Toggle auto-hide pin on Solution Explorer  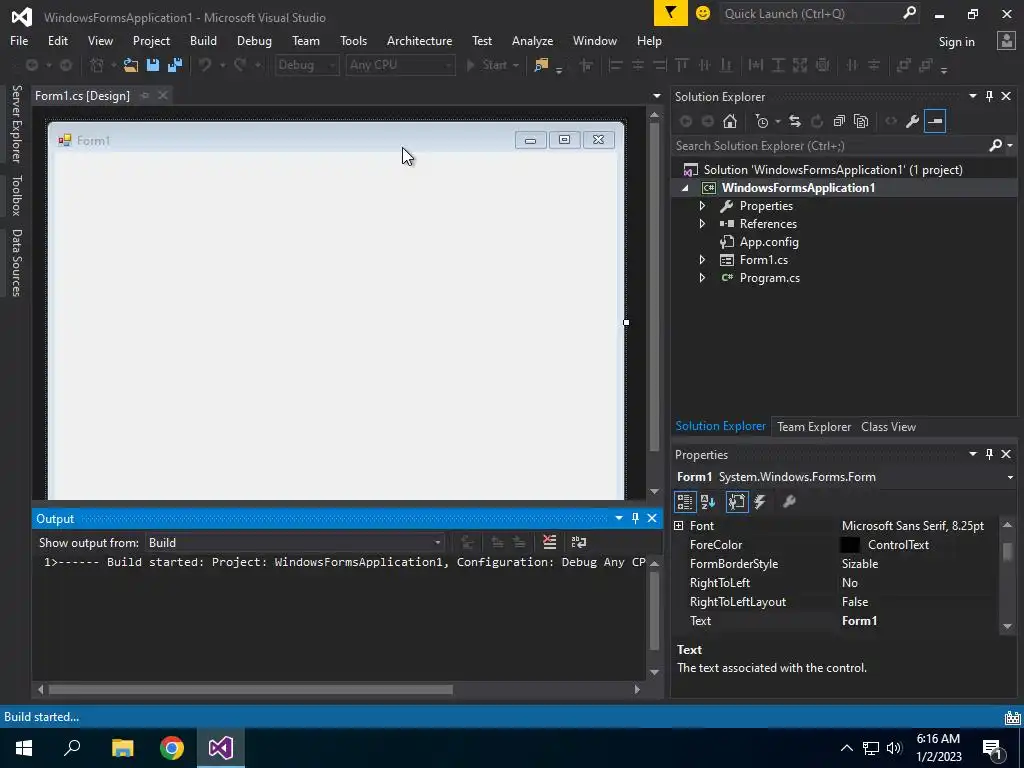click(989, 97)
